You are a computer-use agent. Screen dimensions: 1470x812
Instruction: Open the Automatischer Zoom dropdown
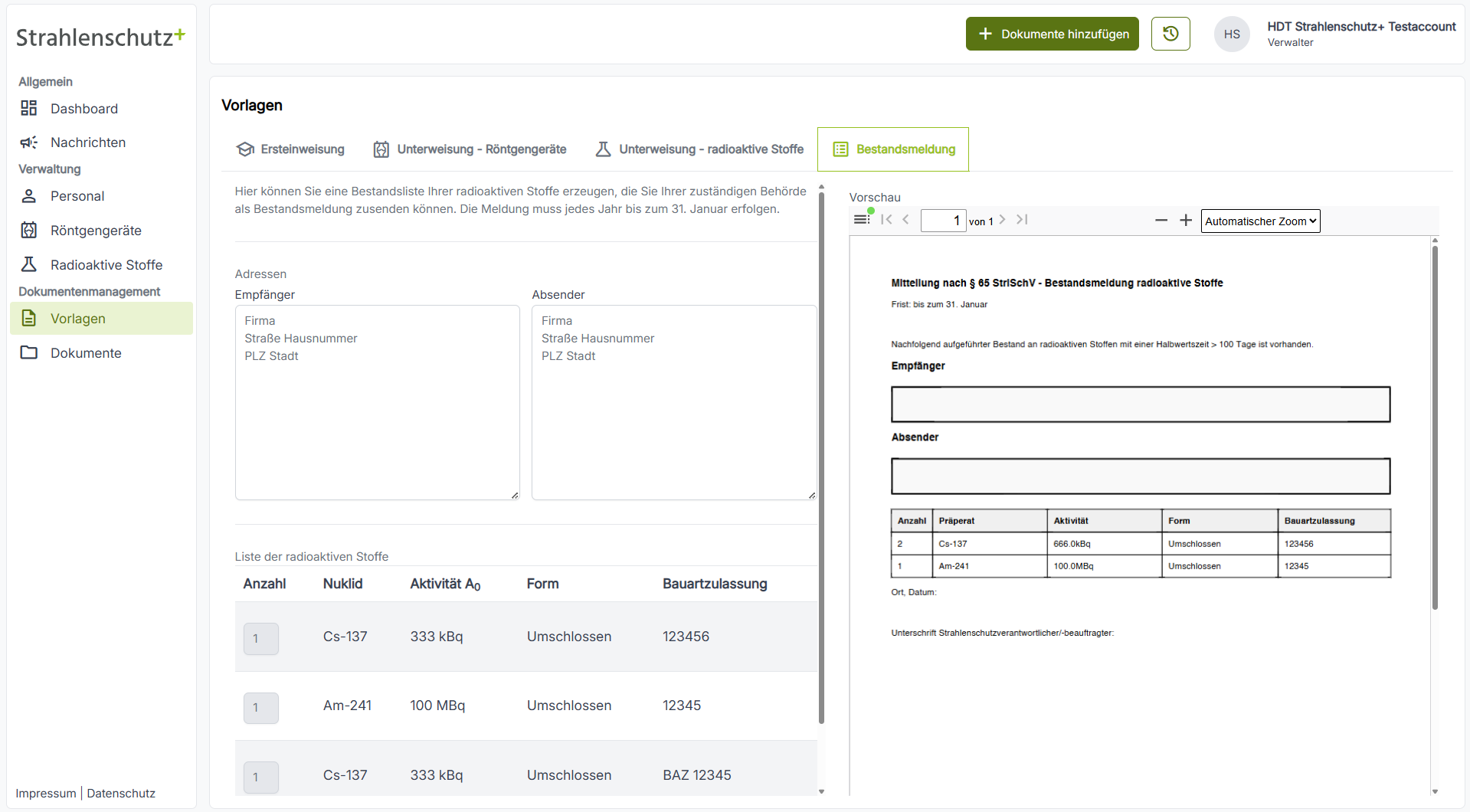pyautogui.click(x=1260, y=221)
